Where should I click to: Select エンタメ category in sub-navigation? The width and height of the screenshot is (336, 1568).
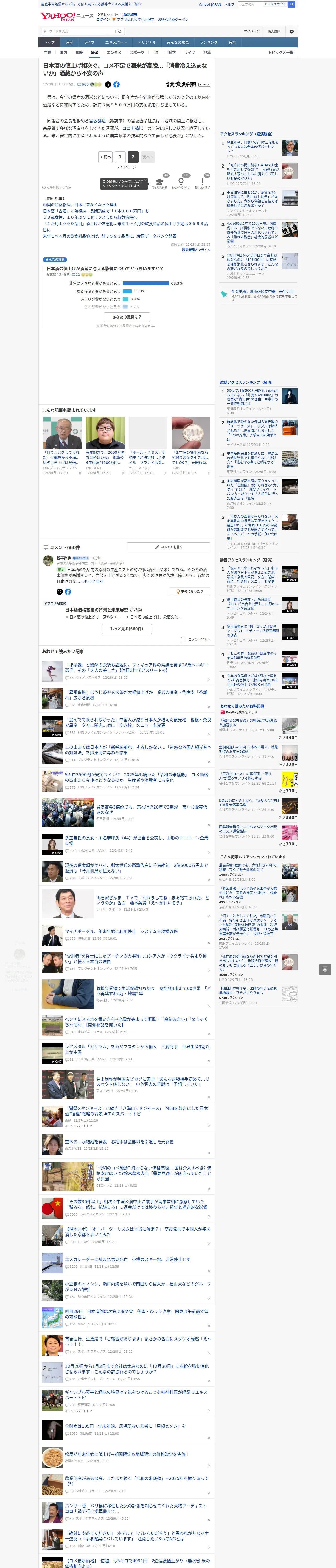114,52
